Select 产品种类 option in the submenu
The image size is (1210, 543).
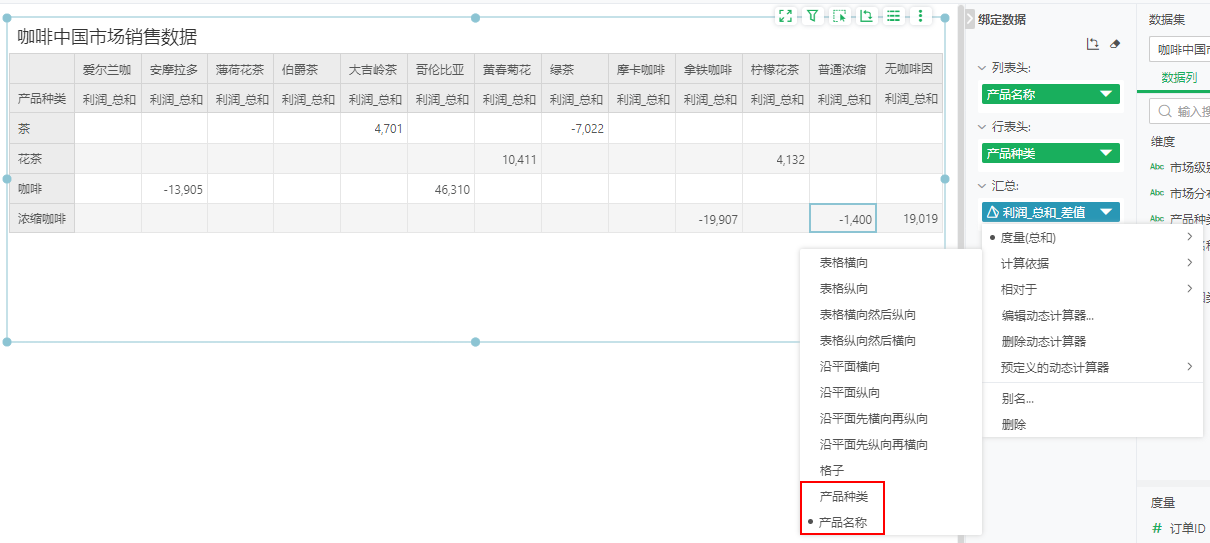(843, 496)
